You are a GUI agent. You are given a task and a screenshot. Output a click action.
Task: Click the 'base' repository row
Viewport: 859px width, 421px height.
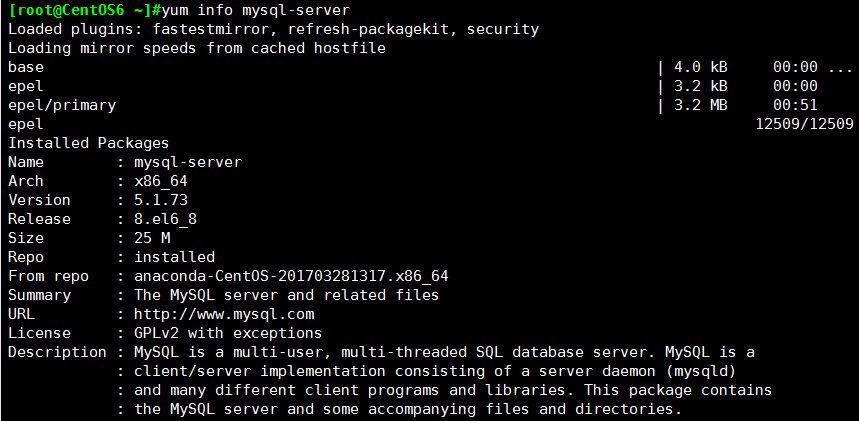coord(430,67)
